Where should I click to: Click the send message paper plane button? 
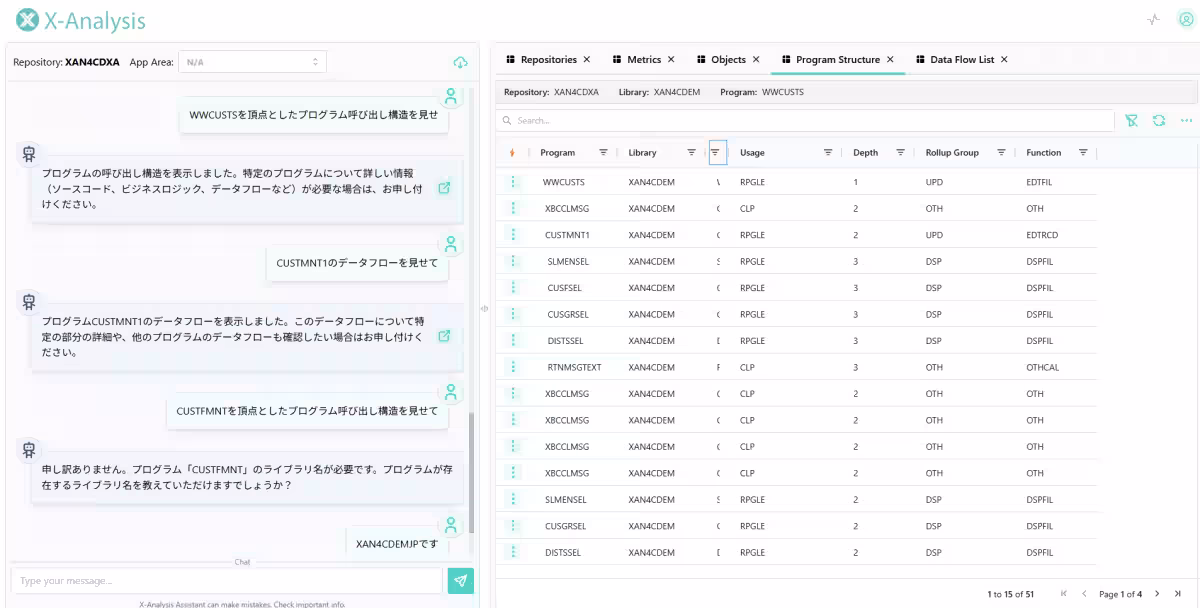[460, 581]
